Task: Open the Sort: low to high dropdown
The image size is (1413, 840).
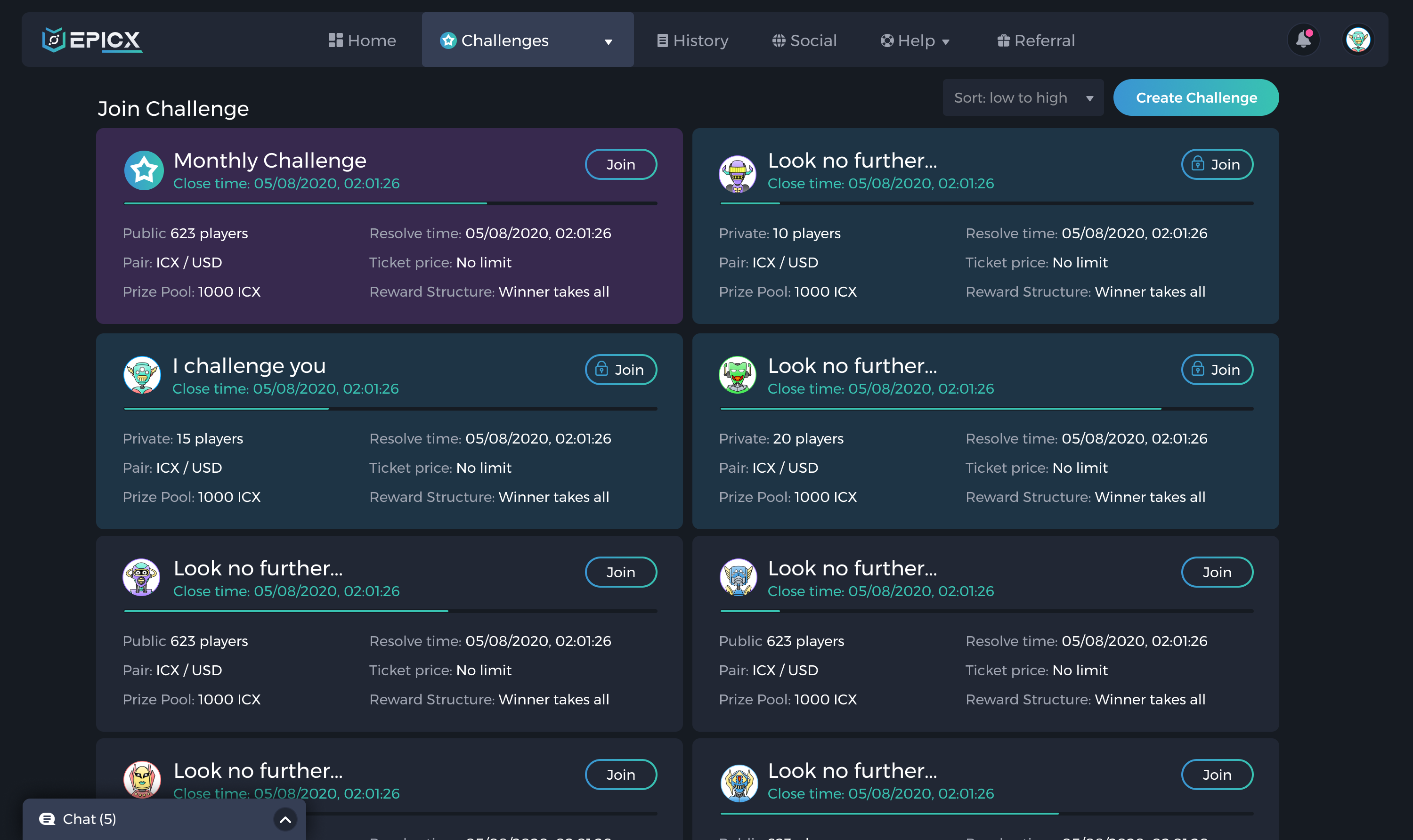Action: tap(1023, 97)
